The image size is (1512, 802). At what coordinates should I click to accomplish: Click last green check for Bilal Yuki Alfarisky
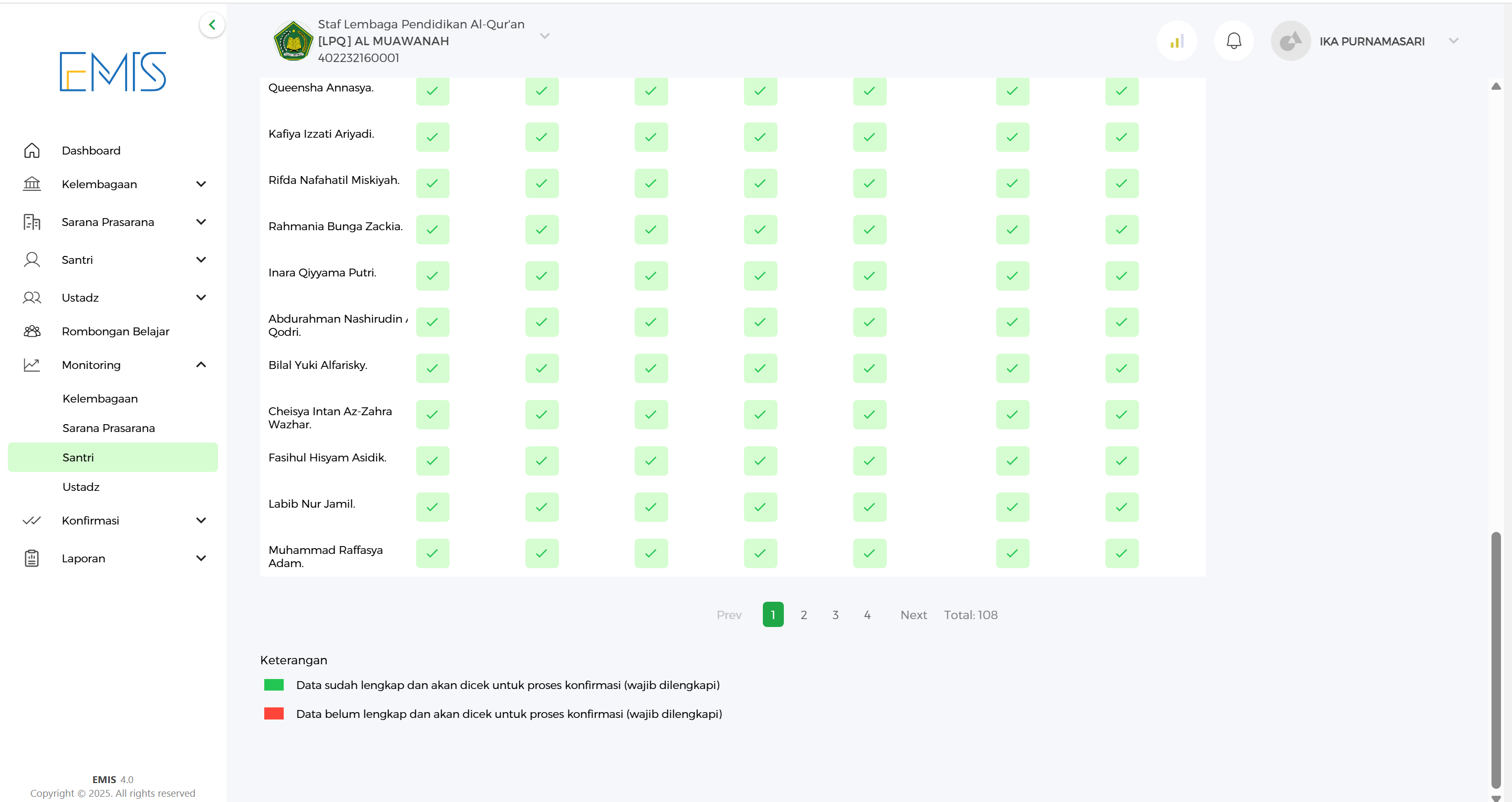(1121, 368)
